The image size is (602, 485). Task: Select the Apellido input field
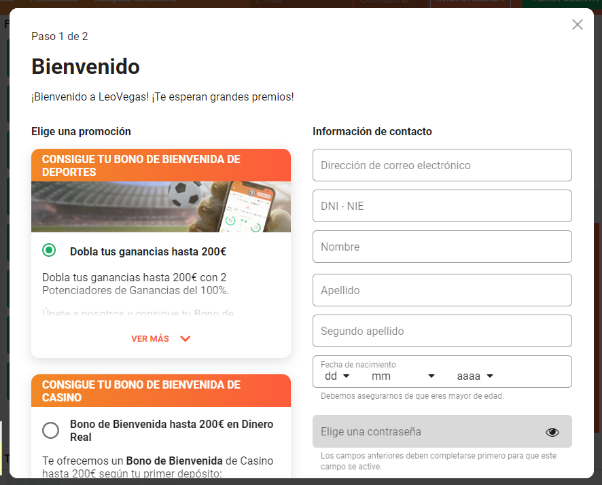tap(441, 290)
